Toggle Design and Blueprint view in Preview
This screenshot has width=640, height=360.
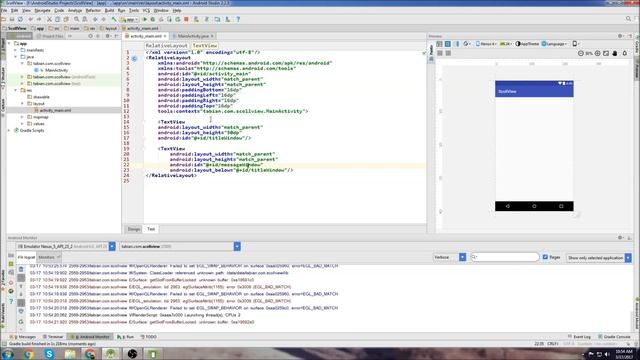[457, 44]
